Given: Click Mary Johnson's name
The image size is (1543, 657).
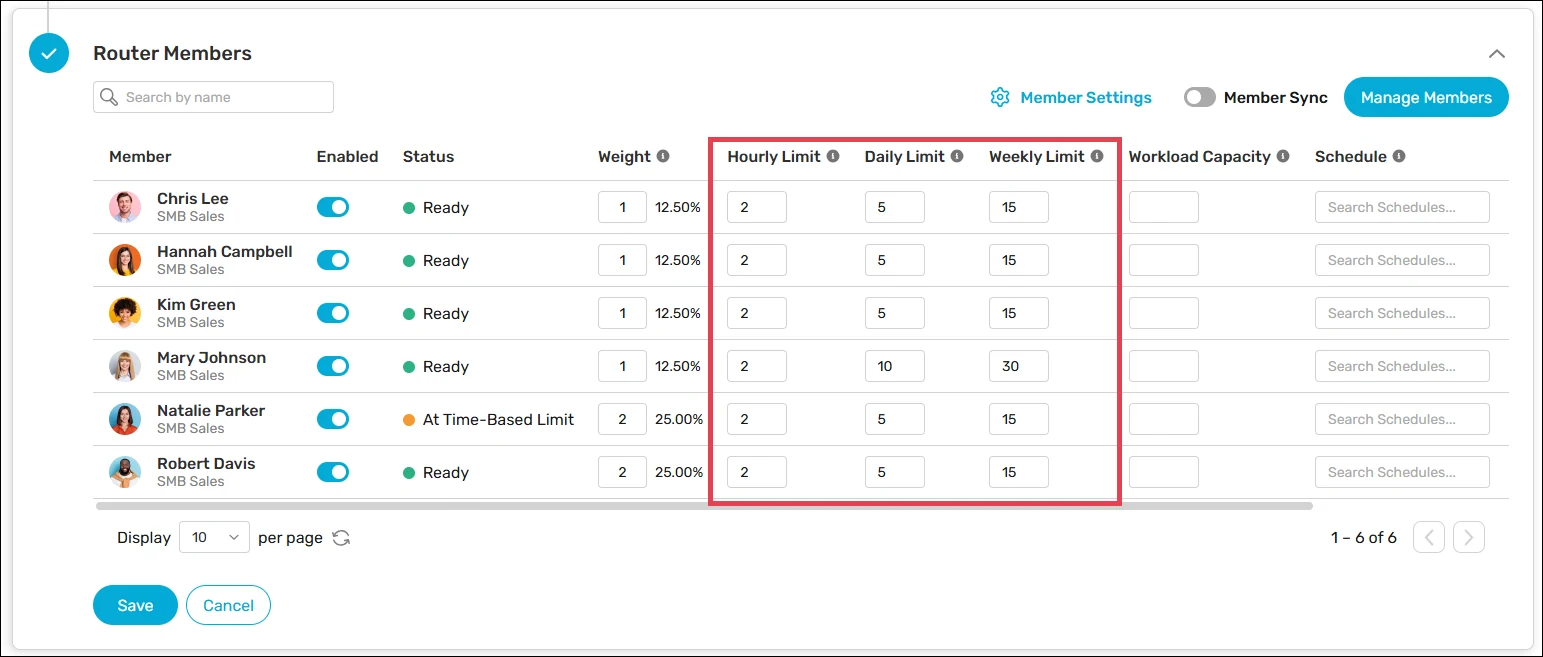Looking at the screenshot, I should pos(211,357).
